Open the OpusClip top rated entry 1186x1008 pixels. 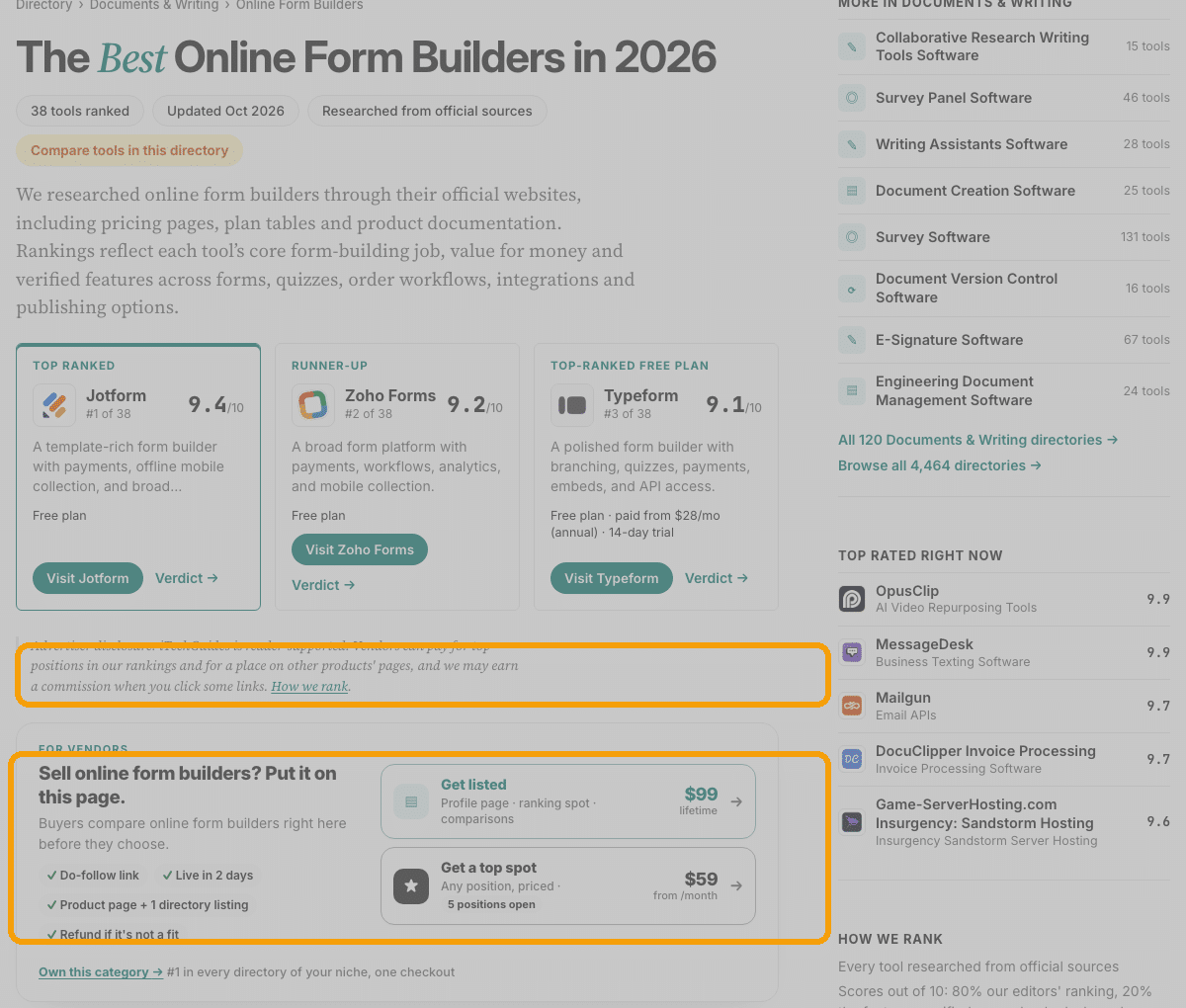tap(1004, 599)
